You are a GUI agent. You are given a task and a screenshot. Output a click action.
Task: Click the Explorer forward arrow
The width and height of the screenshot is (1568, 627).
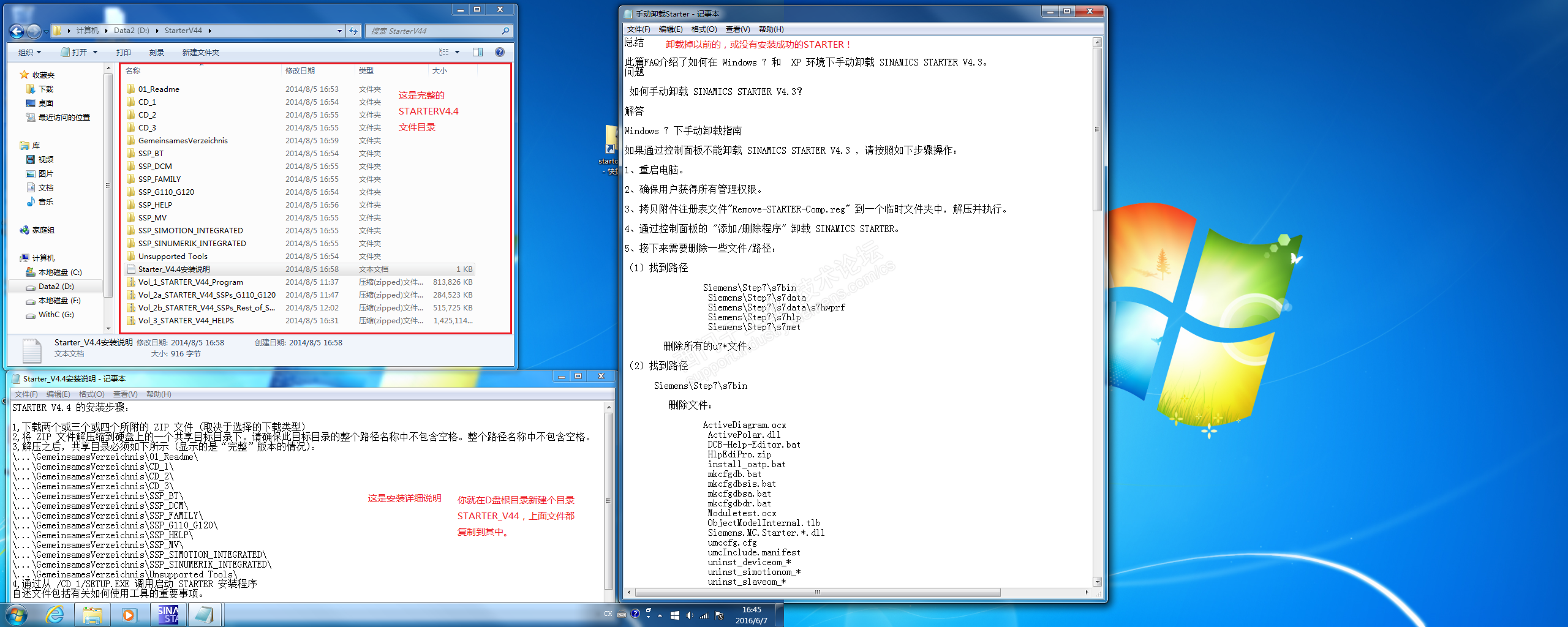(34, 31)
